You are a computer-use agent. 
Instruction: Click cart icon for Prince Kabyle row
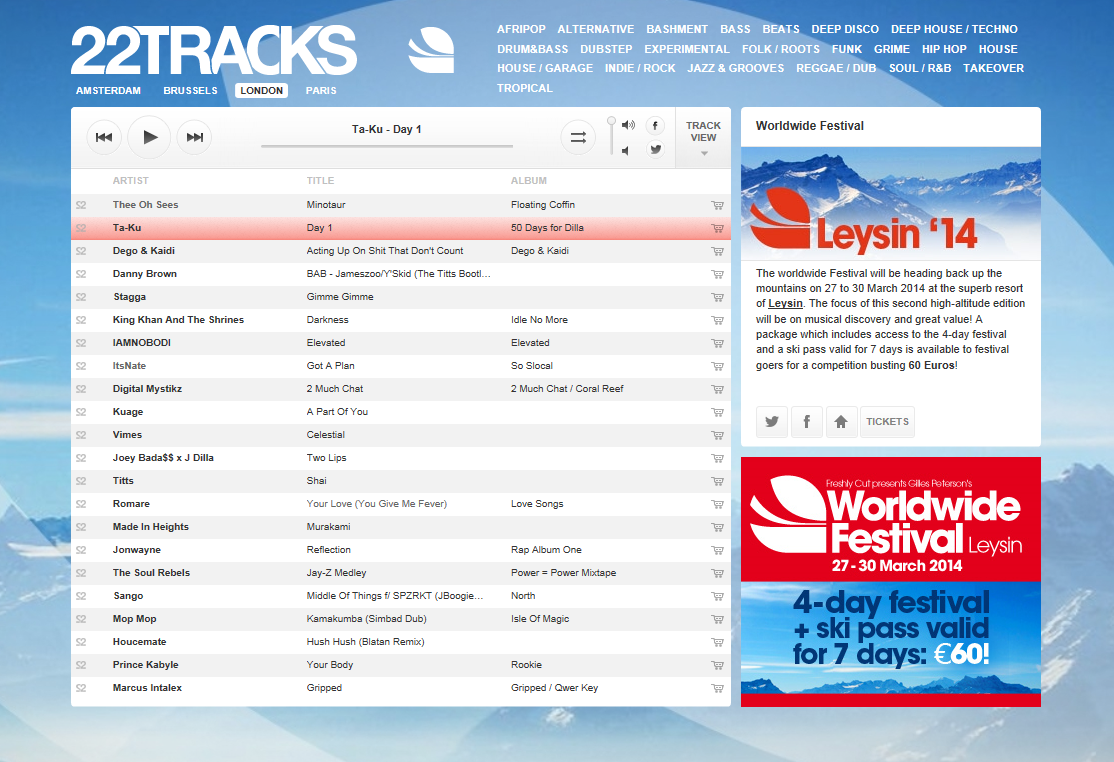[x=718, y=665]
